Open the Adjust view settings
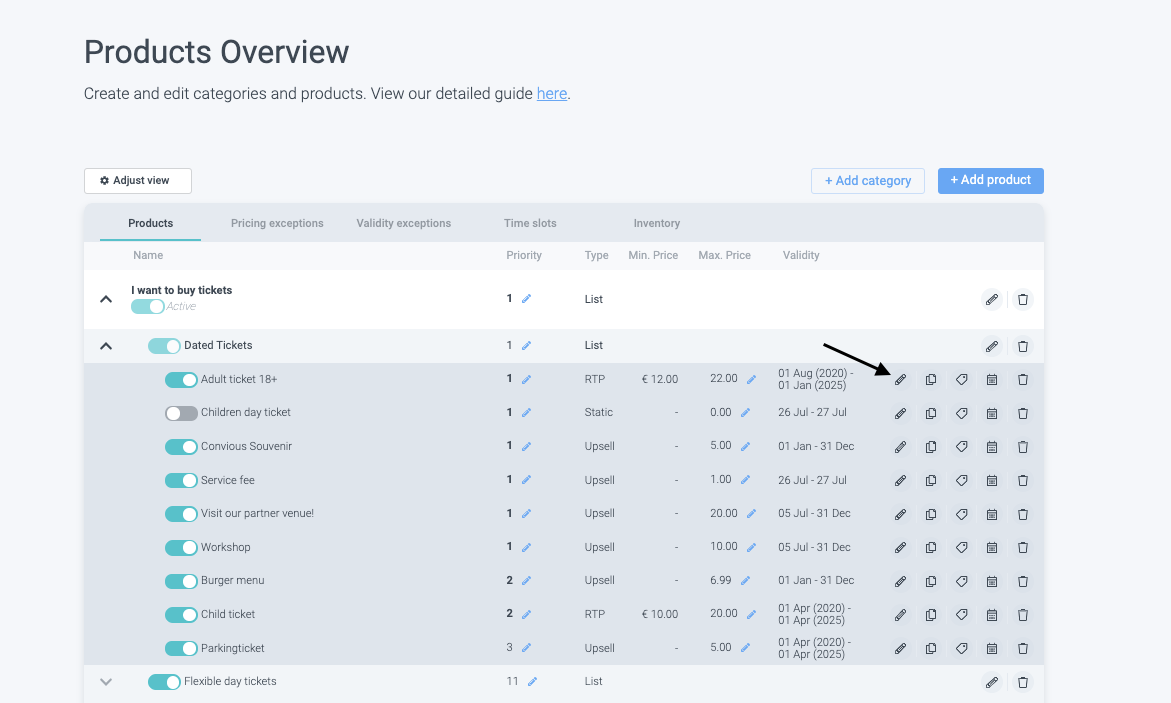 [x=137, y=181]
